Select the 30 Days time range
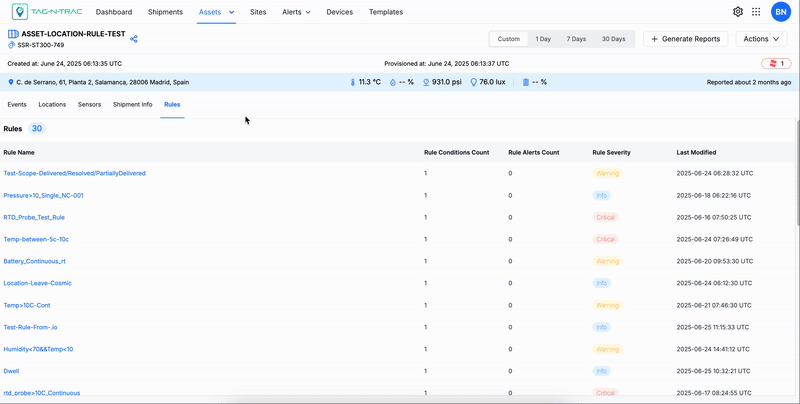This screenshot has height=404, width=800. [x=613, y=39]
